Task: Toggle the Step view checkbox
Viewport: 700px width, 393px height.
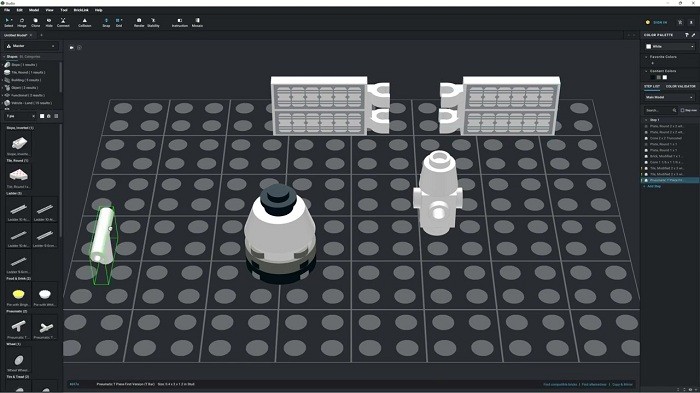Action: pyautogui.click(x=682, y=110)
